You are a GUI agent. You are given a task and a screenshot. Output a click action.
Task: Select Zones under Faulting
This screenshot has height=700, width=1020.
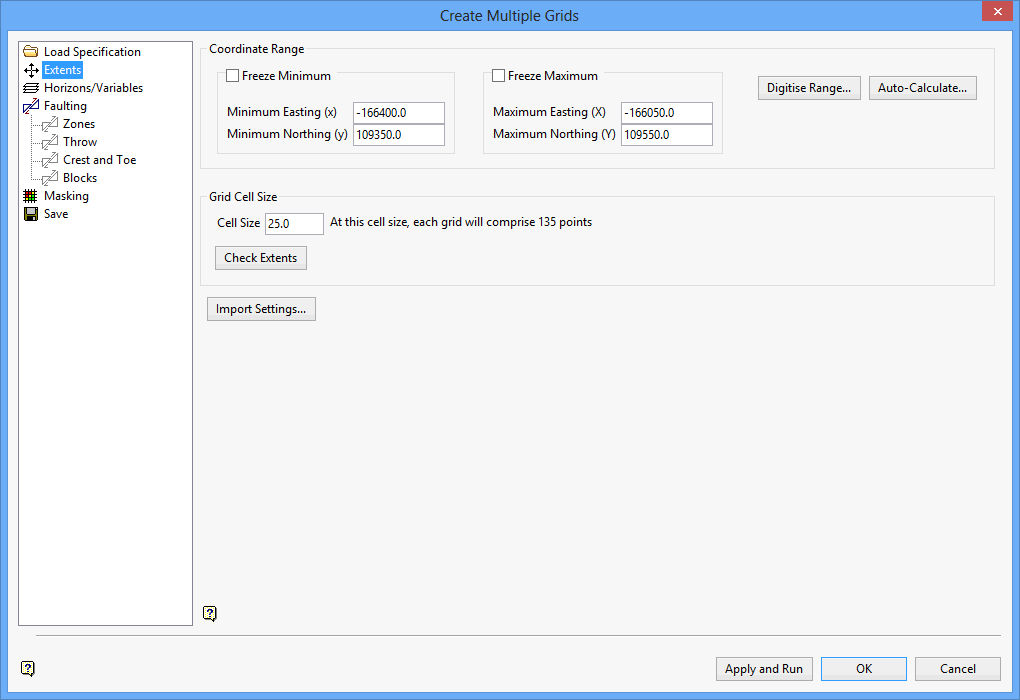click(x=79, y=124)
